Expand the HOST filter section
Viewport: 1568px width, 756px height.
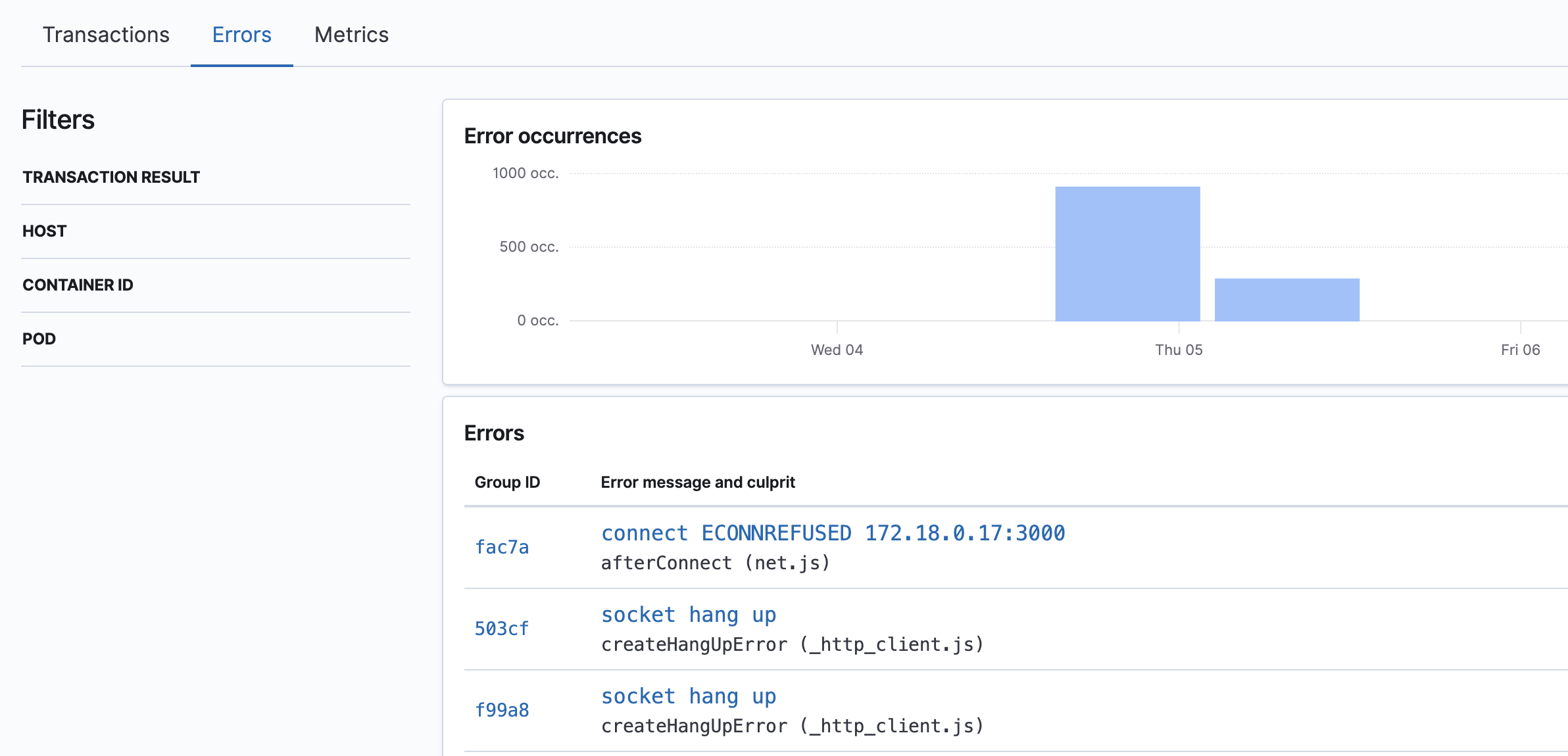[x=43, y=230]
